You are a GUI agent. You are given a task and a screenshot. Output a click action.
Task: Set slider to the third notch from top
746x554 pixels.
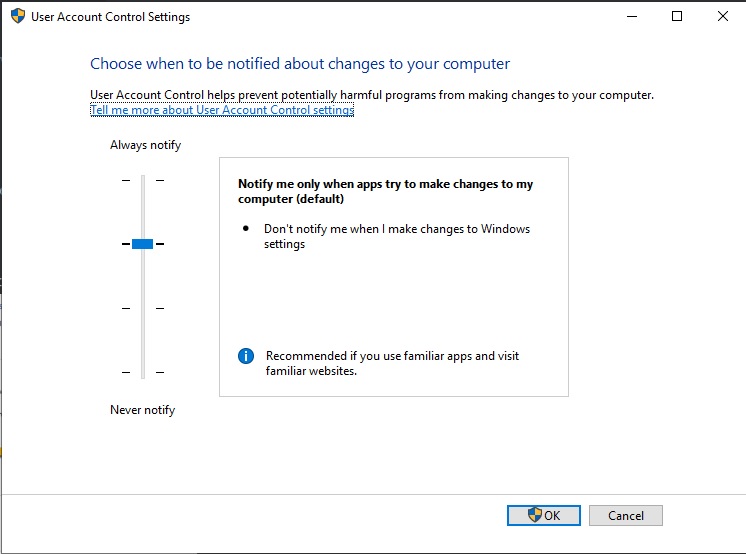[x=142, y=308]
